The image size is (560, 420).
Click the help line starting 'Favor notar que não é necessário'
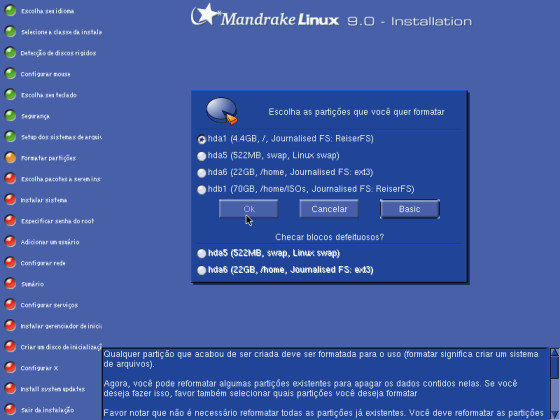324,413
